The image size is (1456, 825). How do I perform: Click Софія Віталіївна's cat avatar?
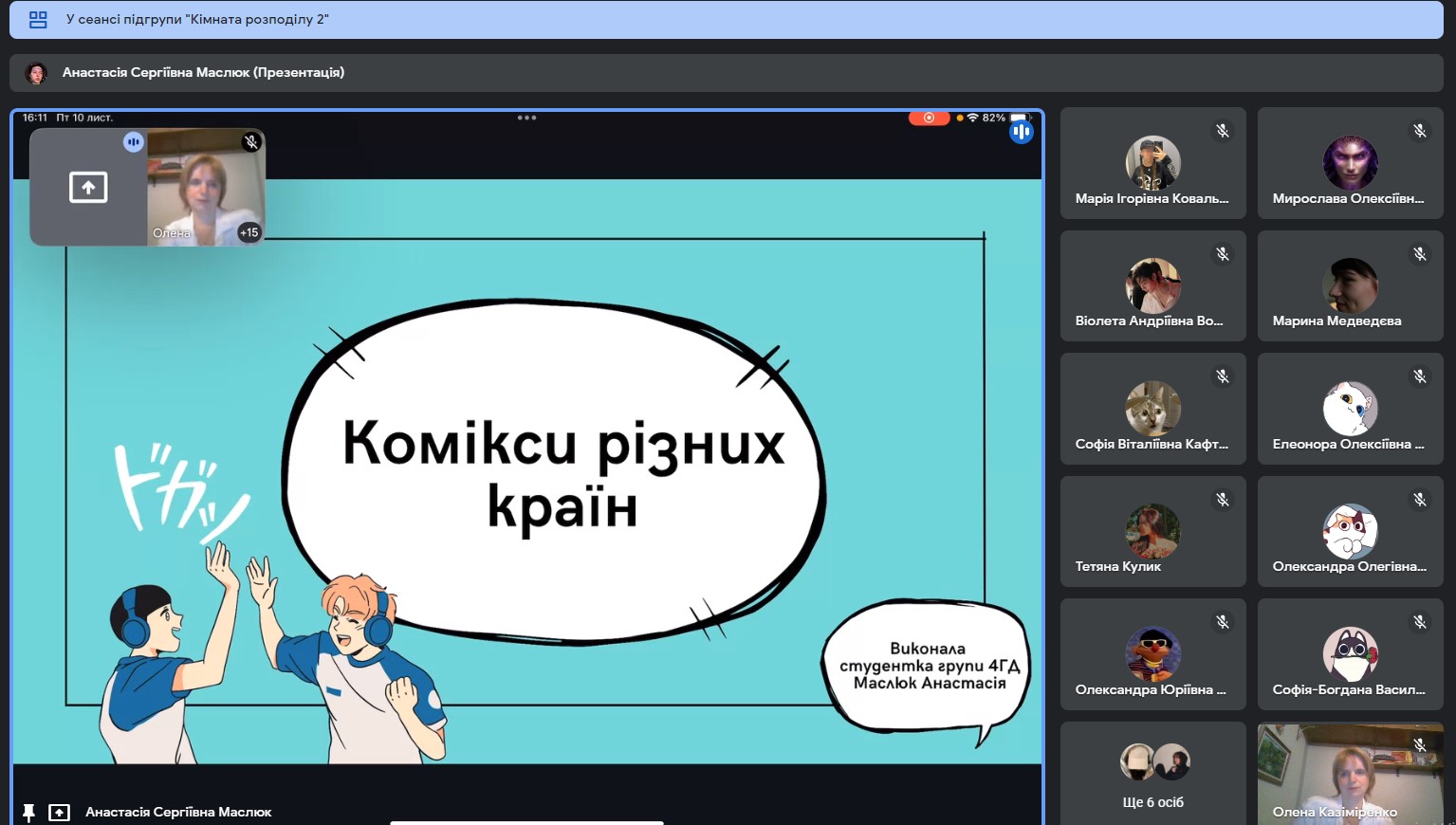tap(1152, 408)
